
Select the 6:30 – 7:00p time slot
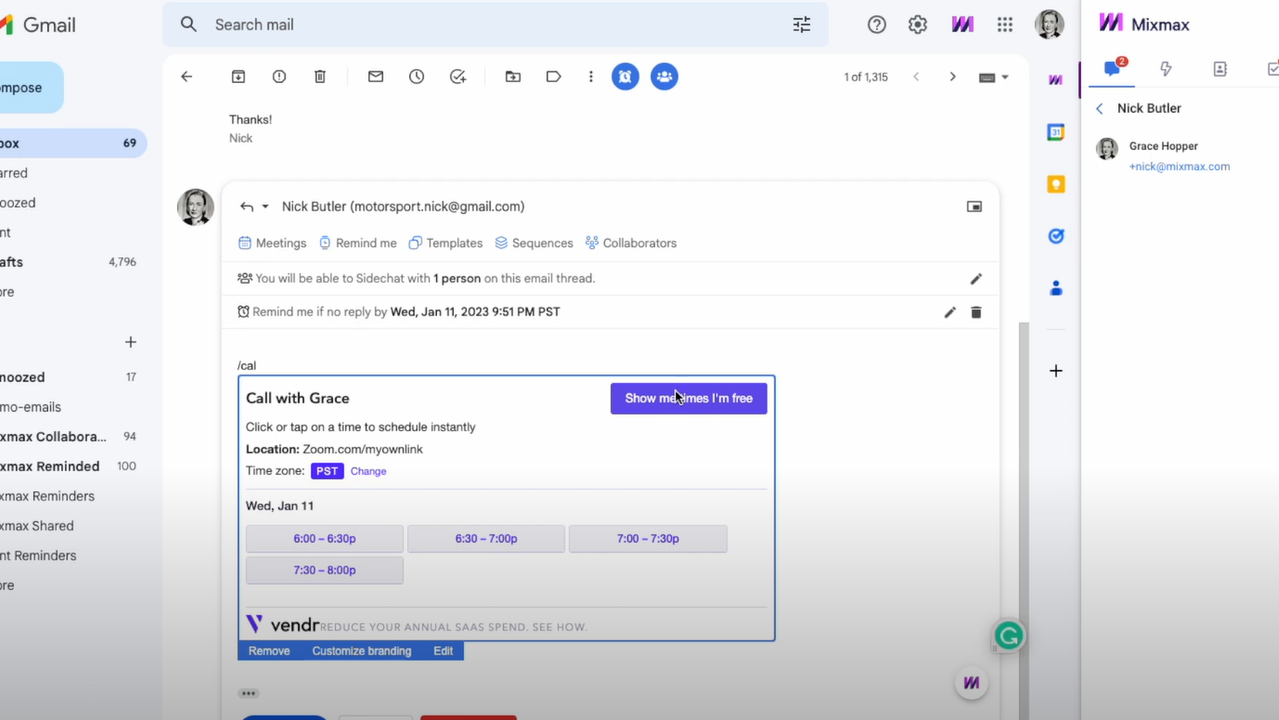[x=486, y=539]
